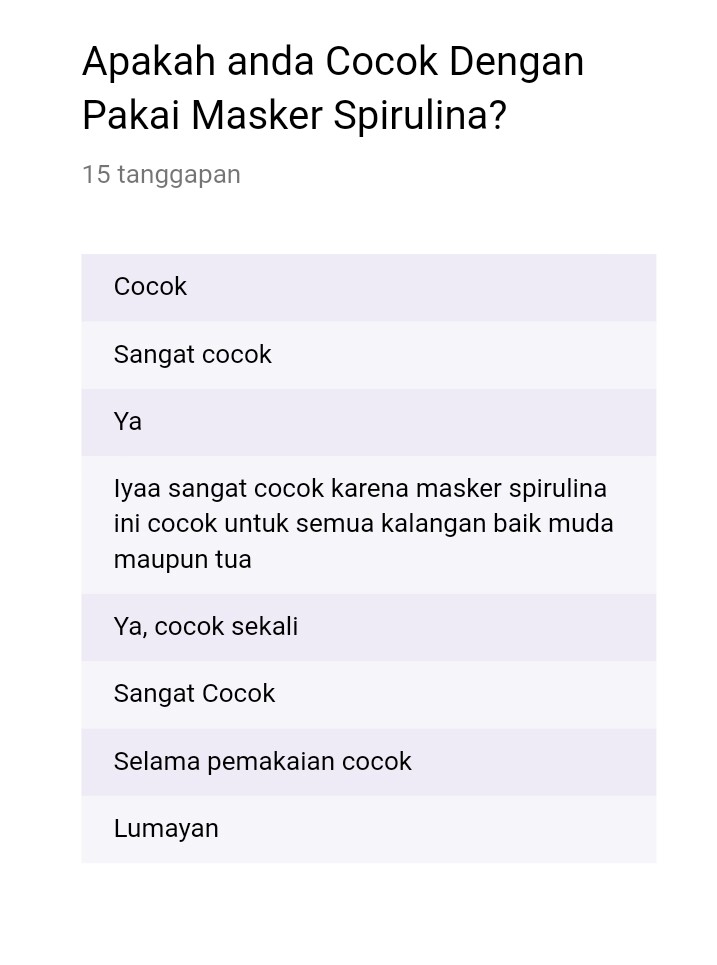This screenshot has width=717, height=965.
Task: Click the "15 tanggapan" response count
Action: (161, 174)
